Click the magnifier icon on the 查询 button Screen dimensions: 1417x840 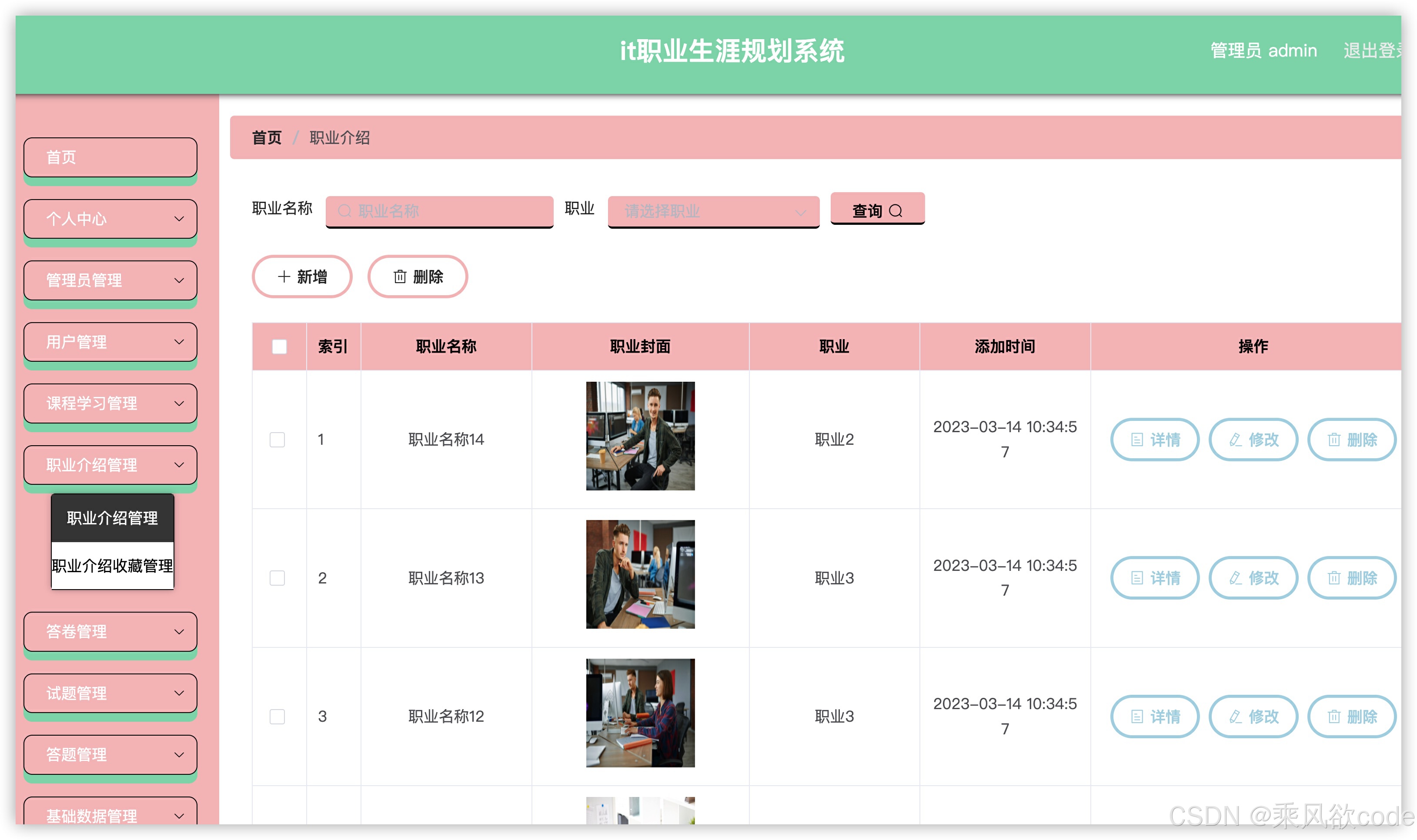(895, 210)
